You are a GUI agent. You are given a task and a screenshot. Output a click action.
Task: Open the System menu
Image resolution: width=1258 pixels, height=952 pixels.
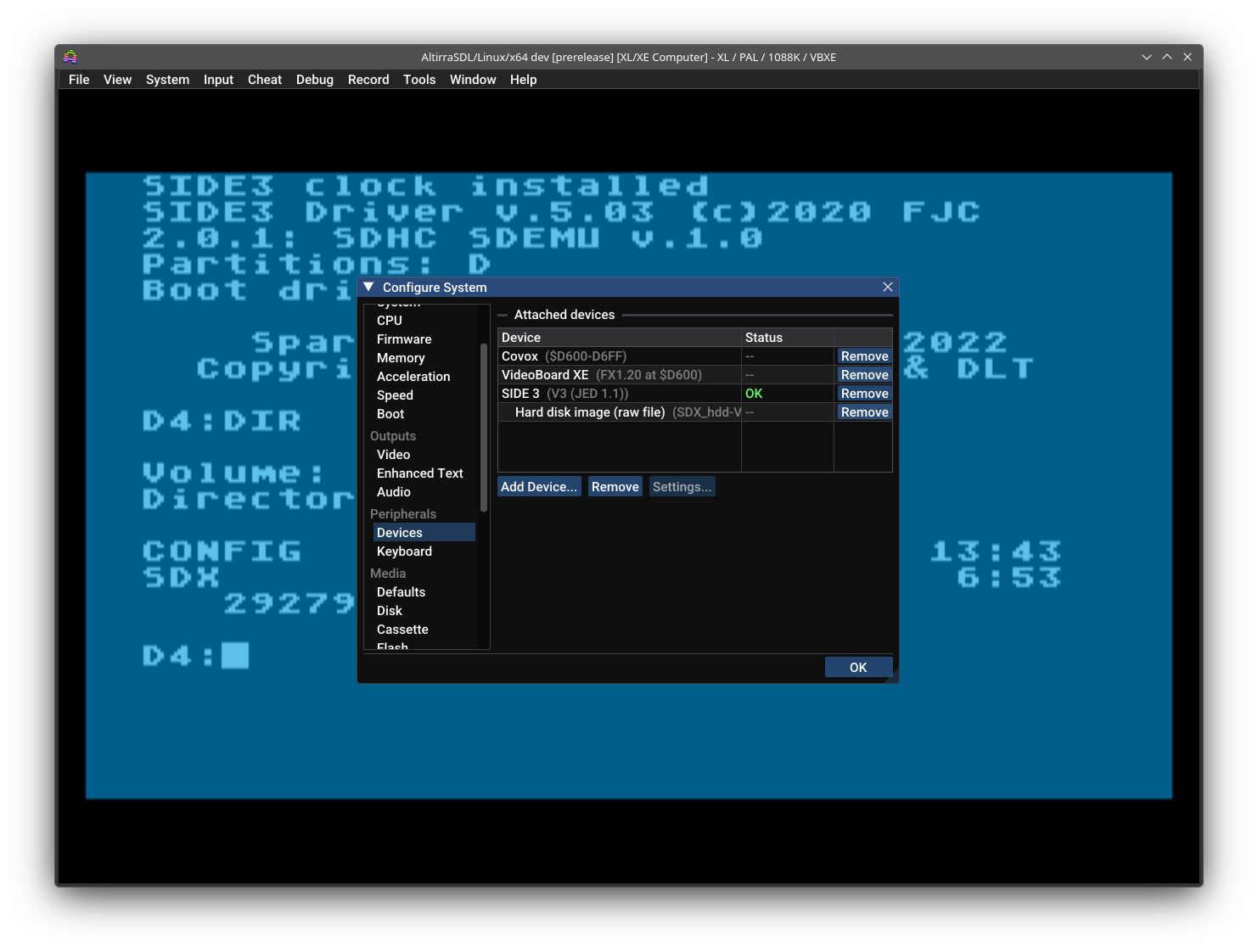point(167,80)
